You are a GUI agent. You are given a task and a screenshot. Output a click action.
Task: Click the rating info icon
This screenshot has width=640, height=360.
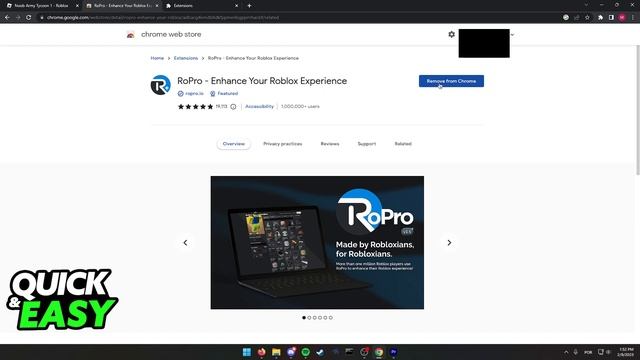pos(233,107)
